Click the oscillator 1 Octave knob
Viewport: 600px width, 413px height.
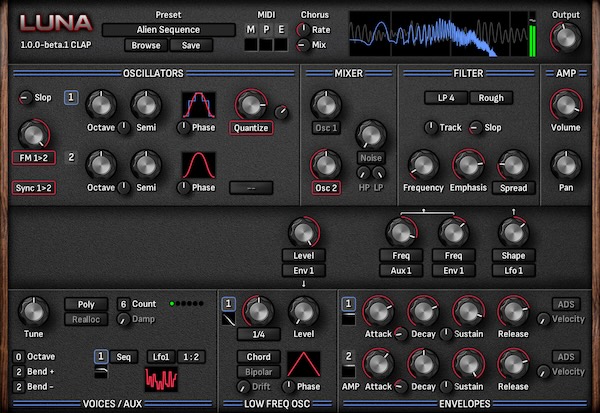click(101, 105)
